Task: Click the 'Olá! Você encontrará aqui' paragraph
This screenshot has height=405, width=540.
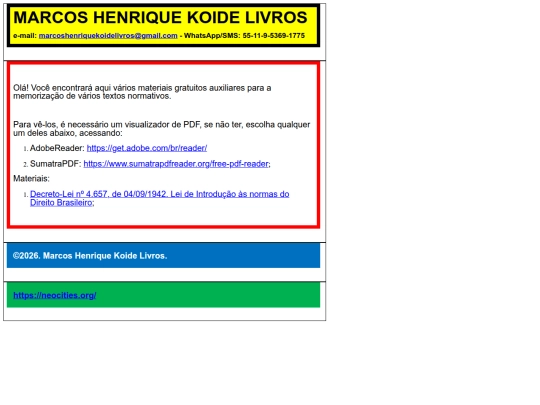Action: tap(142, 92)
